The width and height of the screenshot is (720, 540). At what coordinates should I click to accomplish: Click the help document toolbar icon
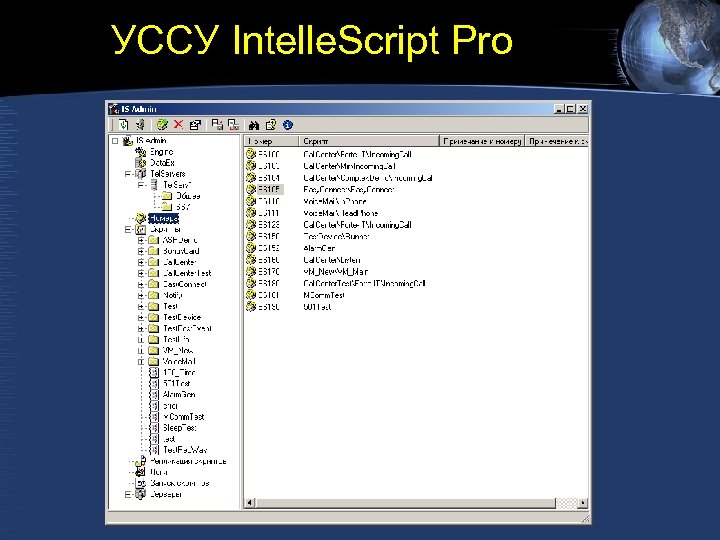(271, 124)
